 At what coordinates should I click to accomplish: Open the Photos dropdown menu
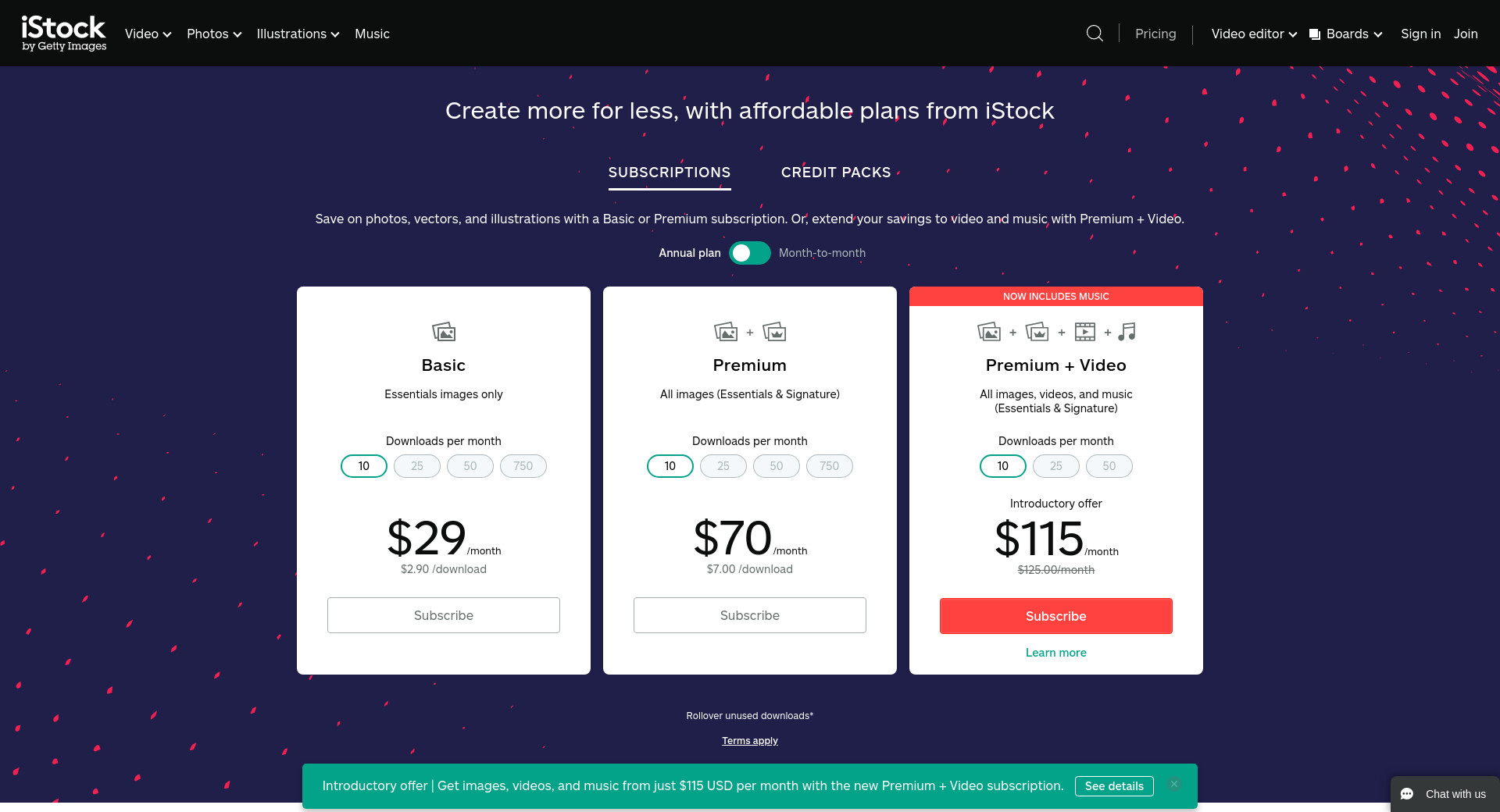(x=214, y=34)
